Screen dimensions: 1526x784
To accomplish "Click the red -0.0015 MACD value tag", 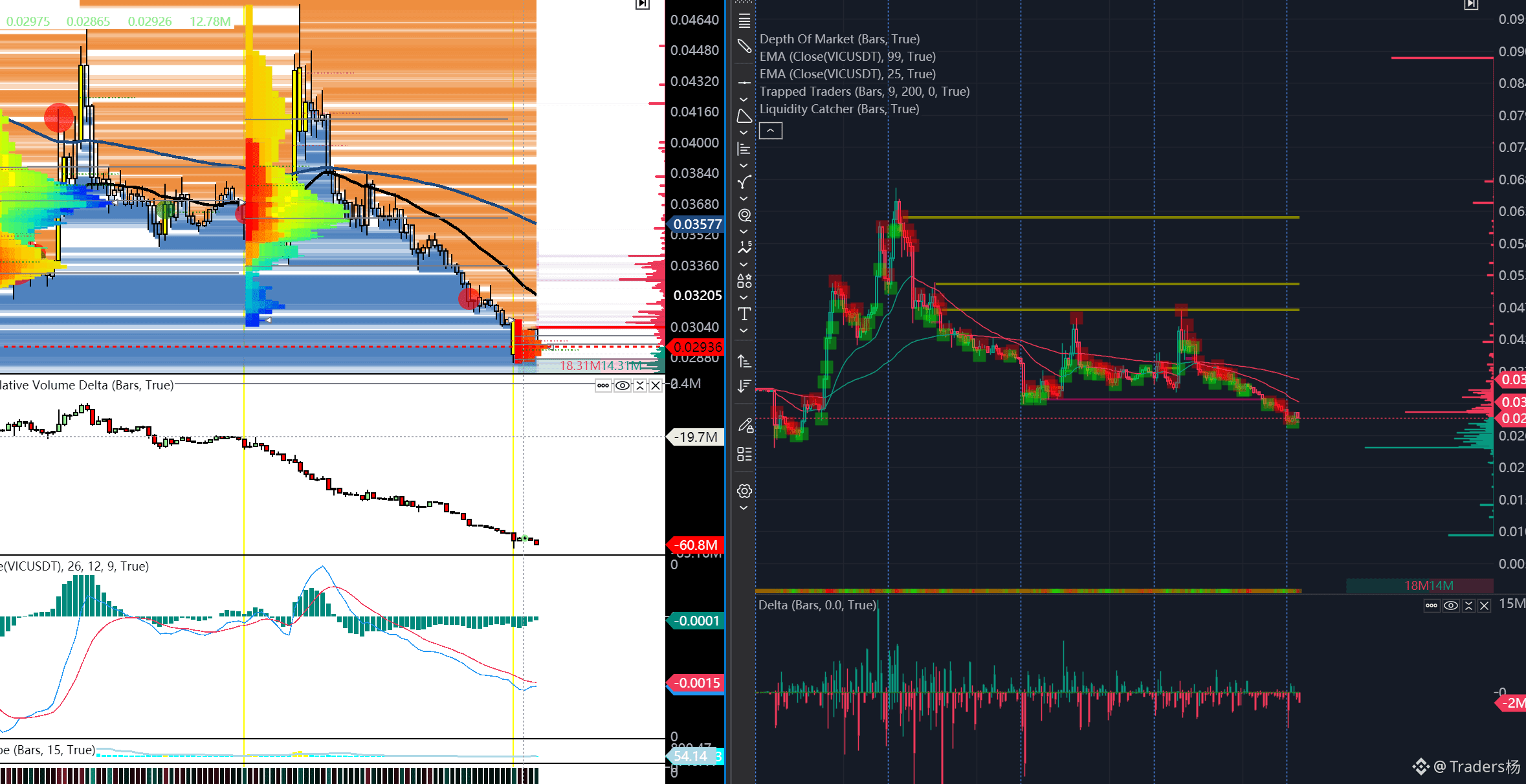I will (x=697, y=682).
